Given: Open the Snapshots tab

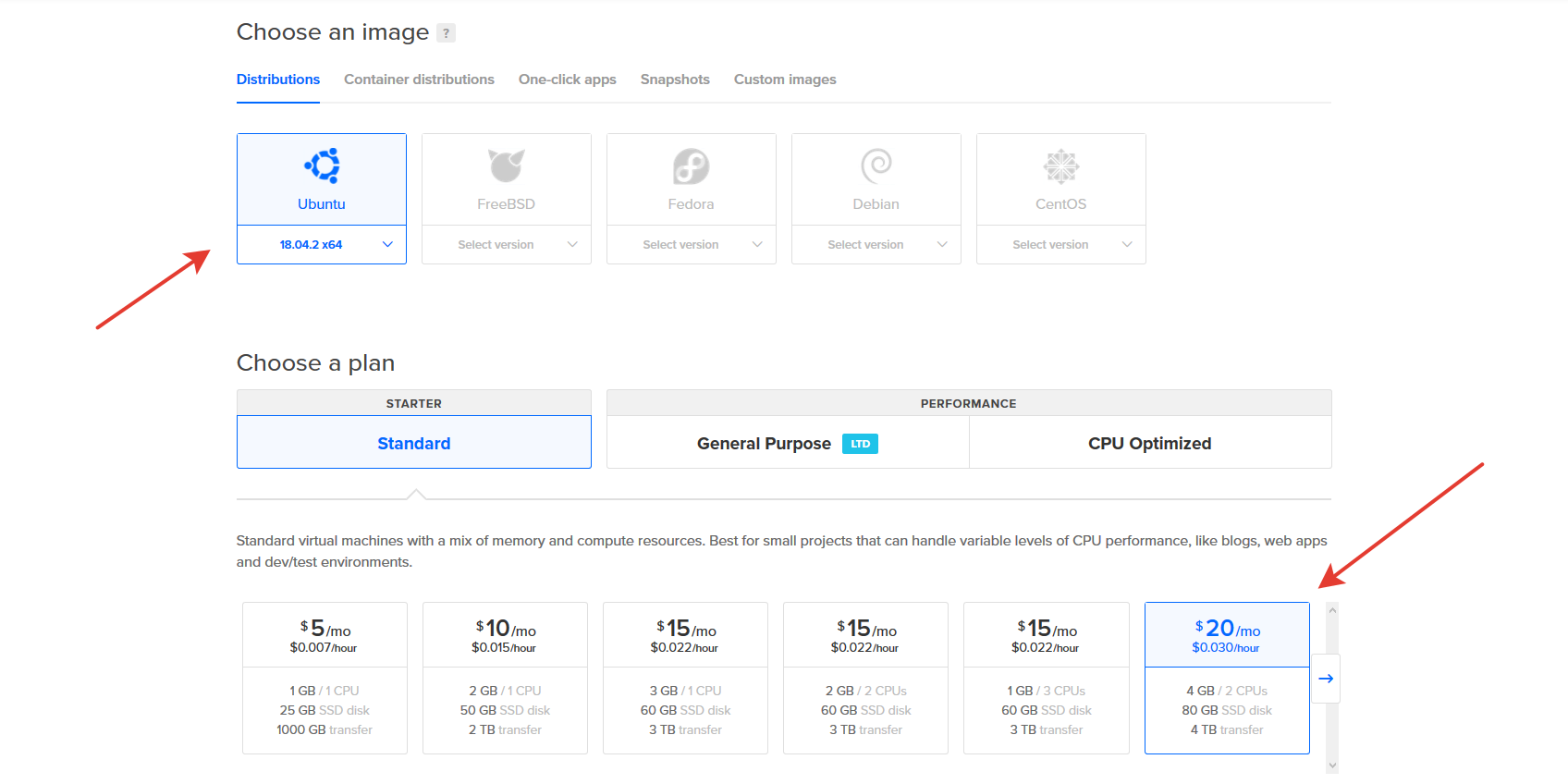Looking at the screenshot, I should 675,80.
